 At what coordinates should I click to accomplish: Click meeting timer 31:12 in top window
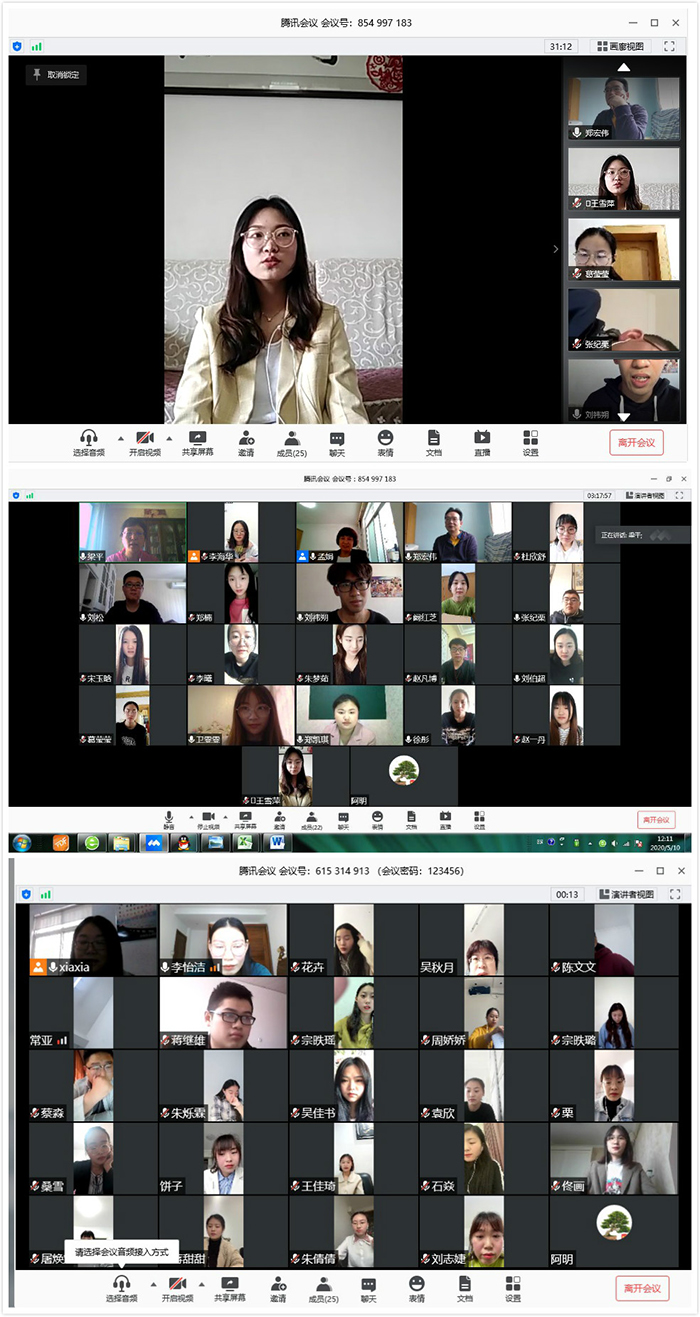pos(561,46)
